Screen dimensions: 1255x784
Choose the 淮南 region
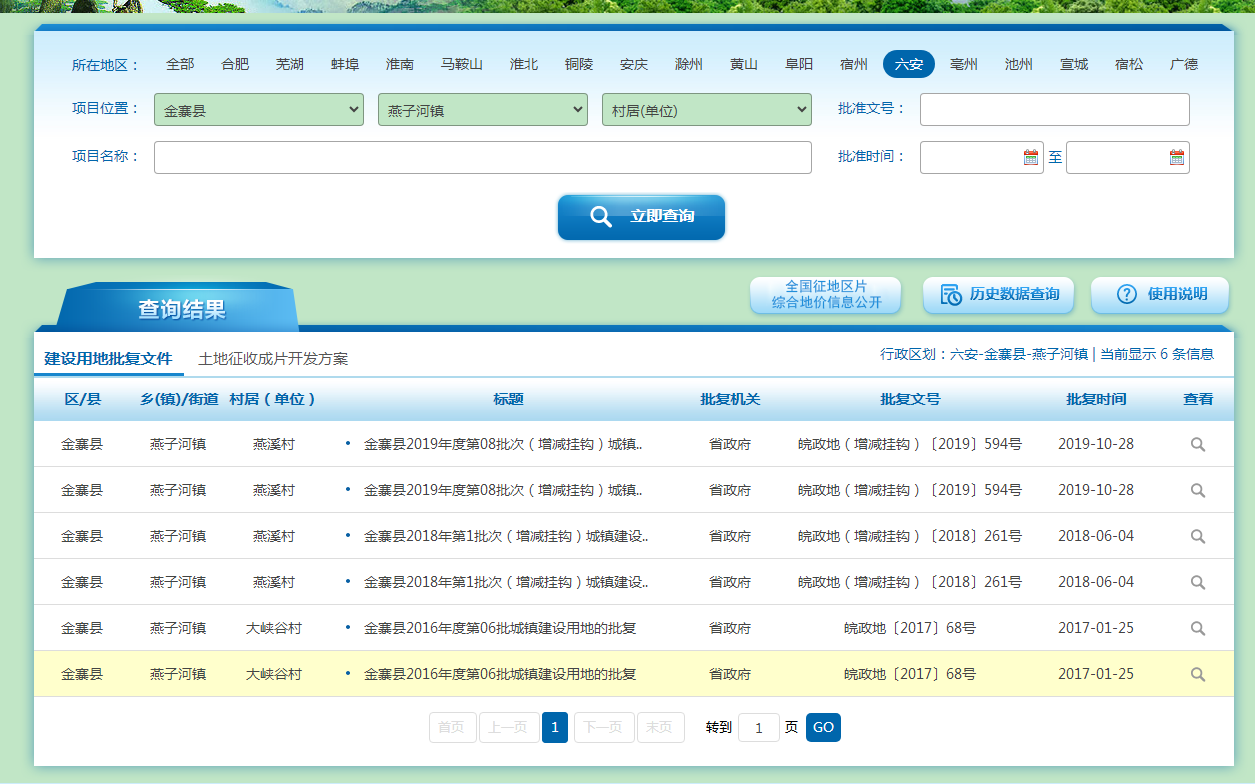pos(400,64)
